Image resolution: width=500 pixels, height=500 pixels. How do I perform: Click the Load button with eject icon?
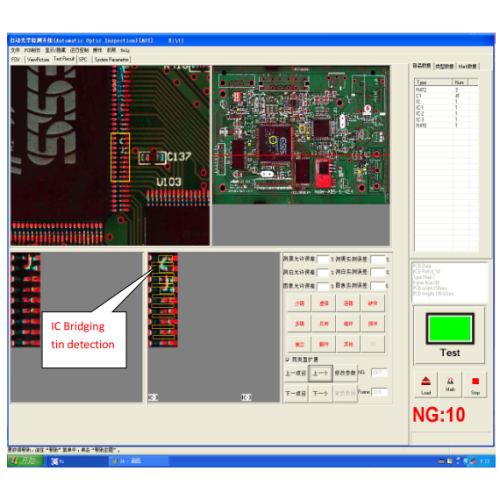(426, 385)
